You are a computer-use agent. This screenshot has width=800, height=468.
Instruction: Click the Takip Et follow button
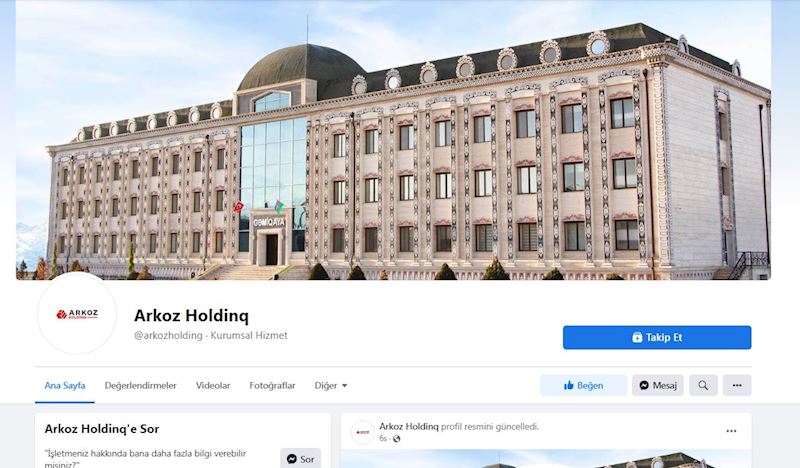tap(657, 337)
